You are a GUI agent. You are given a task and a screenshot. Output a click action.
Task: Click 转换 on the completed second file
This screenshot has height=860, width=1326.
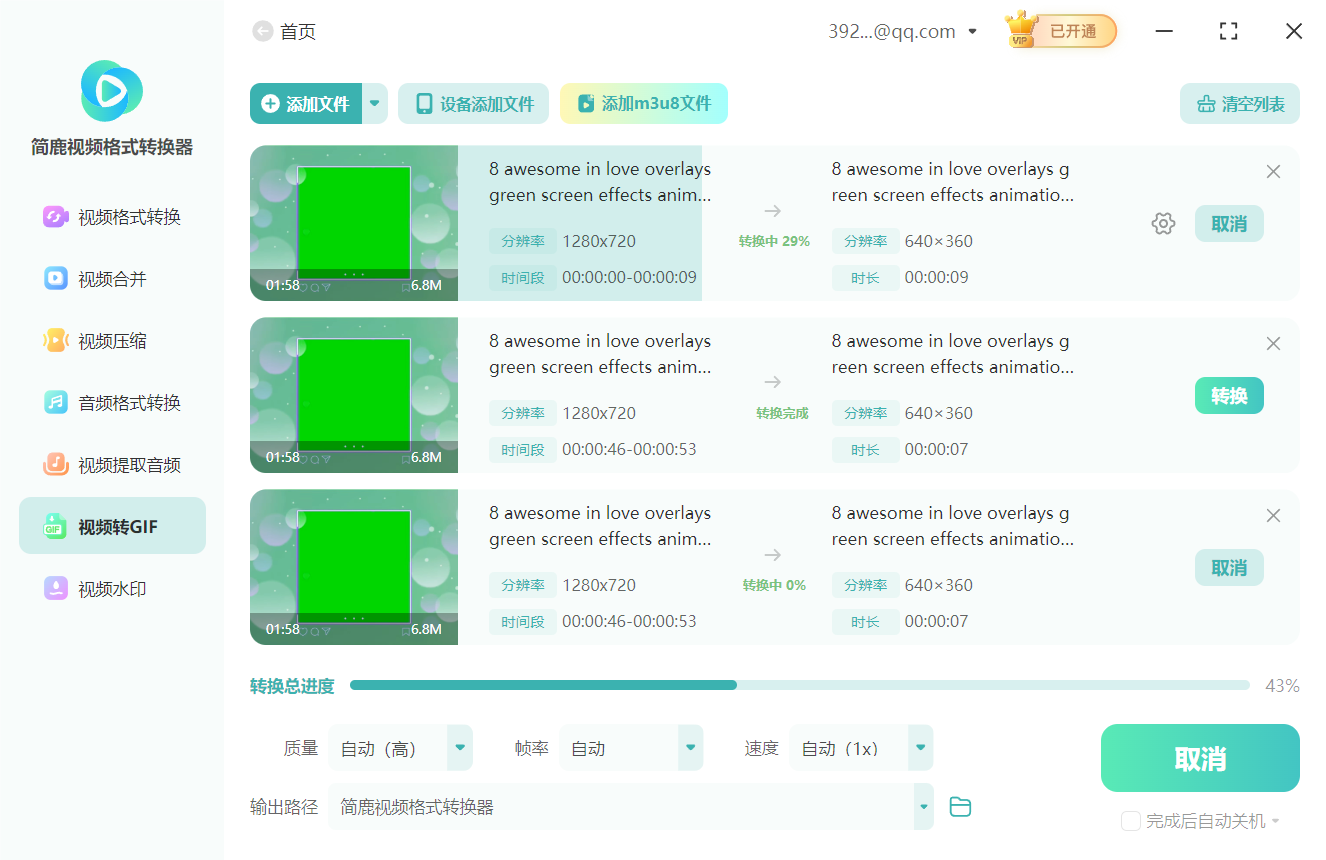pos(1229,395)
